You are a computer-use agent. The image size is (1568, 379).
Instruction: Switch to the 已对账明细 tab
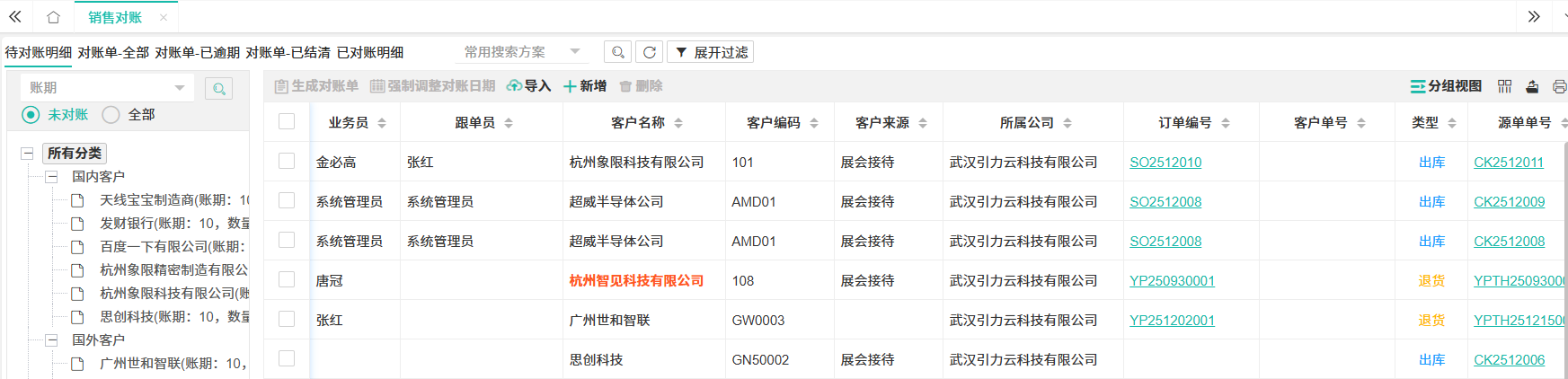point(369,53)
